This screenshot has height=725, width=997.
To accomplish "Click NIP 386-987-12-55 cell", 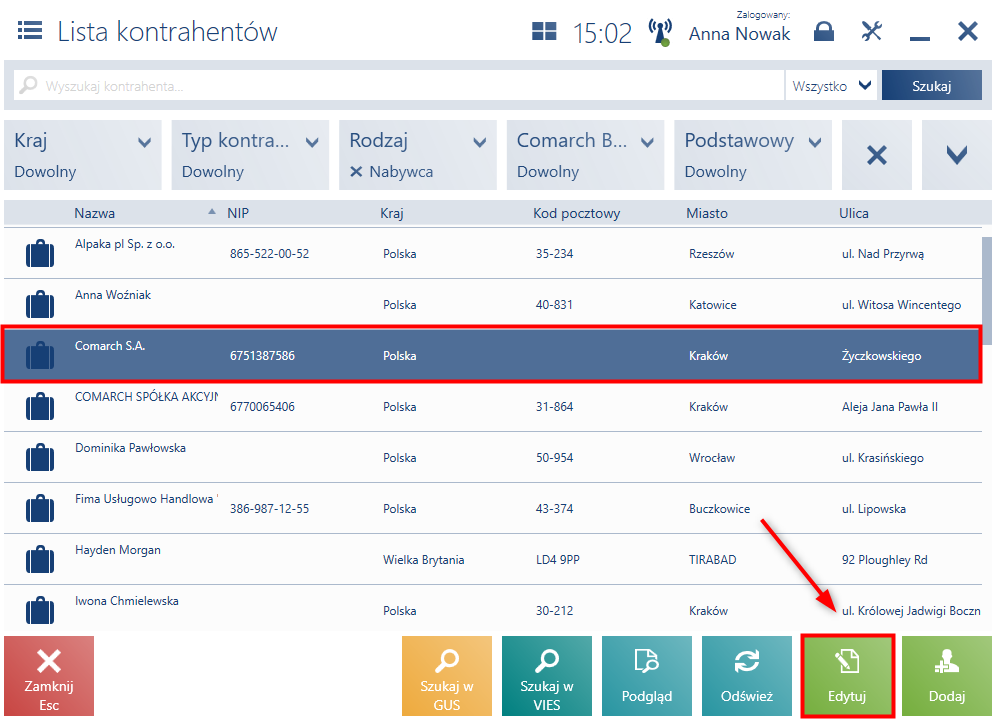I will click(269, 508).
